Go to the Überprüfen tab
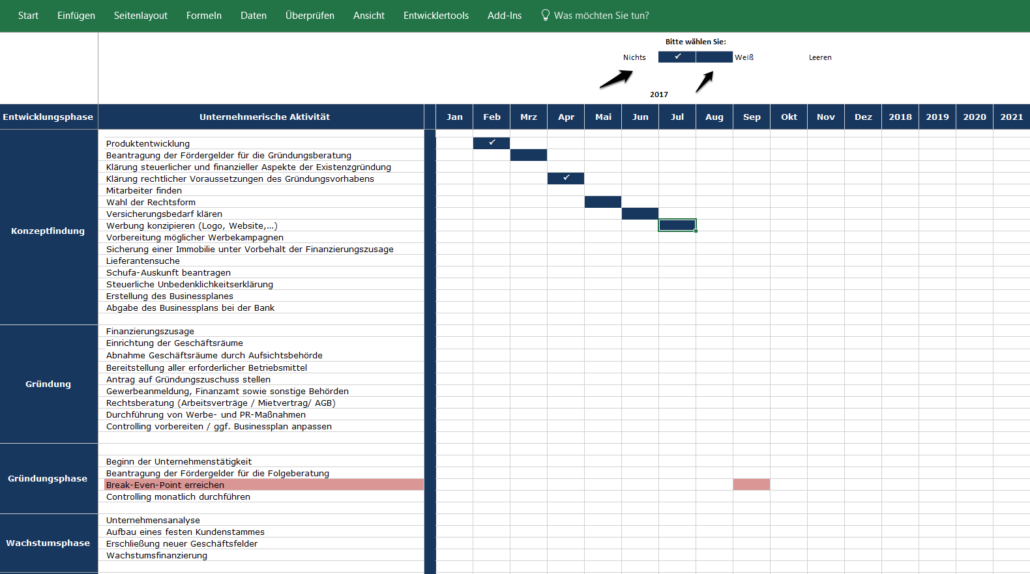The height and width of the screenshot is (574, 1030). click(x=309, y=15)
